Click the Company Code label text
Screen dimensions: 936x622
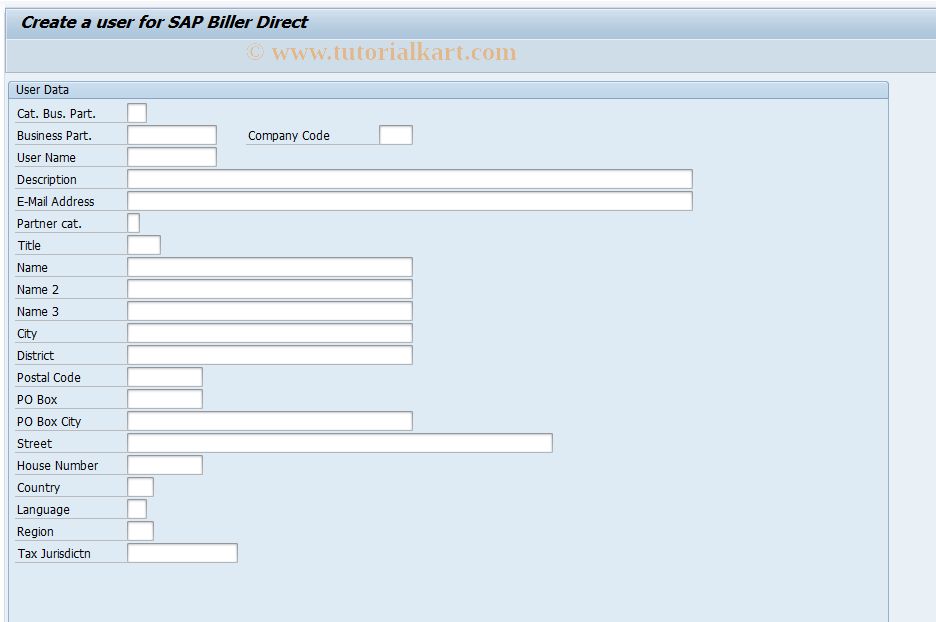click(x=289, y=136)
